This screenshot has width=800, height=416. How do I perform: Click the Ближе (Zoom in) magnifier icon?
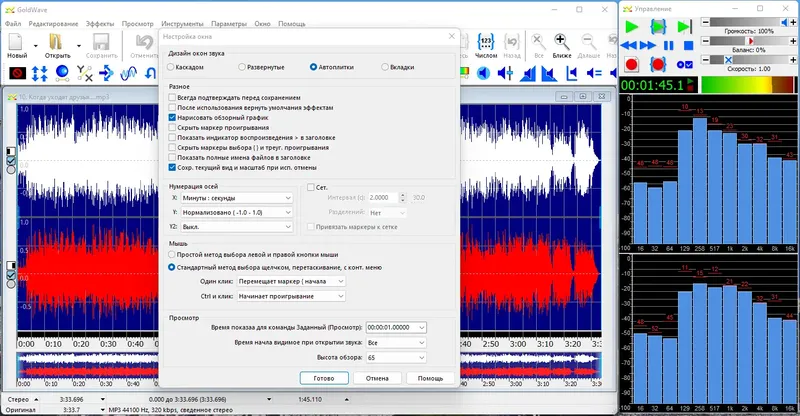[562, 42]
